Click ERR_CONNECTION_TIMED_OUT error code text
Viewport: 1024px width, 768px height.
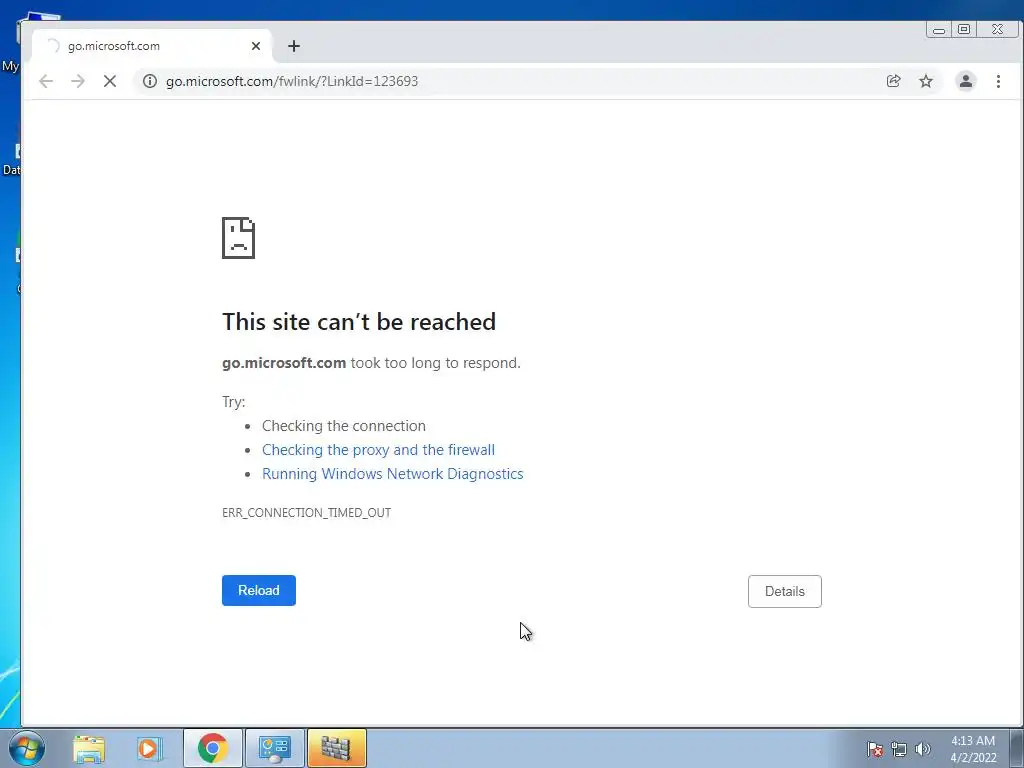pos(306,513)
